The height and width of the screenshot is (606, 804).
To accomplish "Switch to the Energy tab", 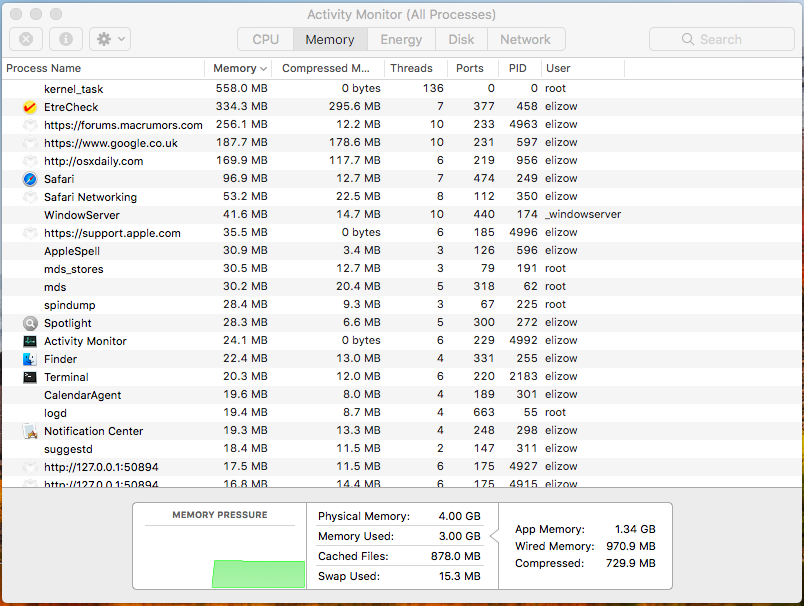I will click(401, 39).
